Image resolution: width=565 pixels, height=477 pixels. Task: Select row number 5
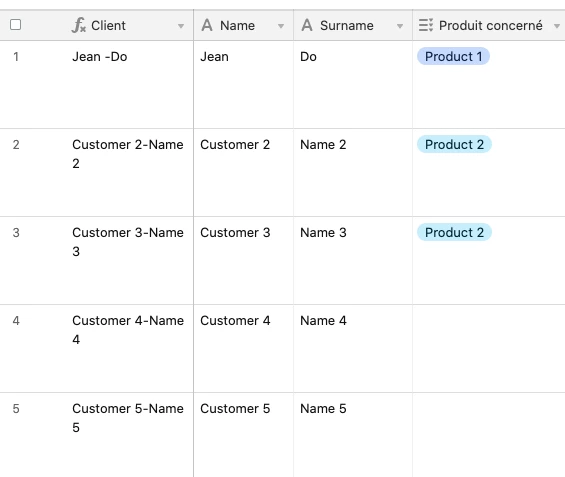click(16, 409)
